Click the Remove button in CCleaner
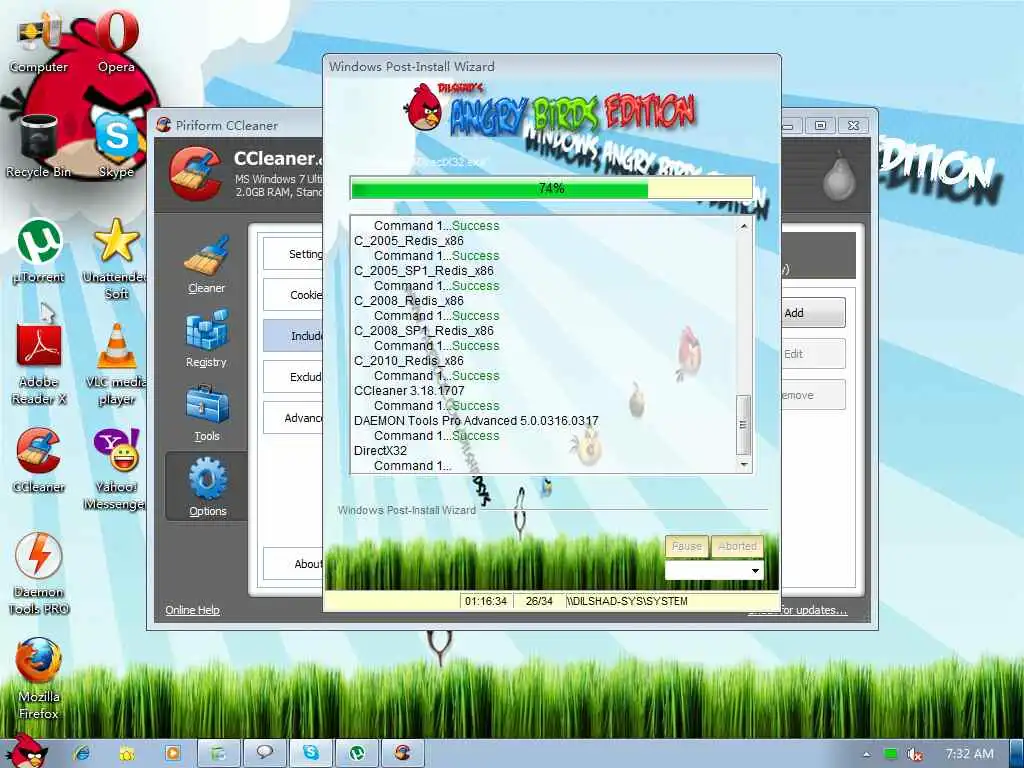The image size is (1024, 768). point(813,395)
